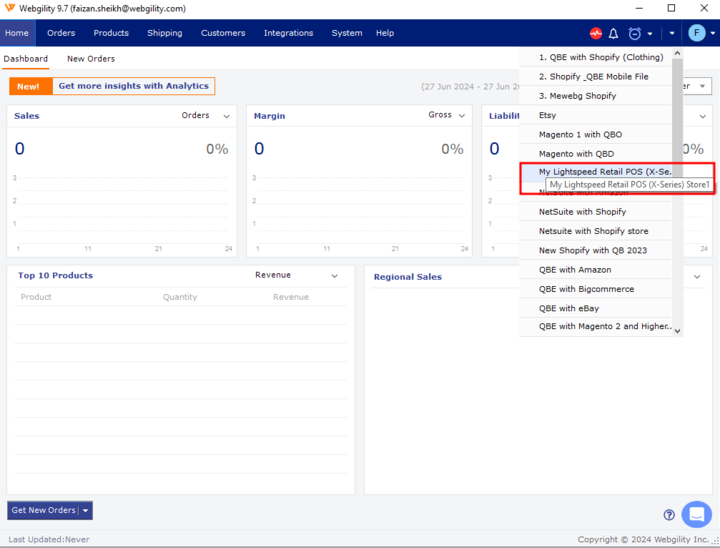Screen dimensions: 720x548
Task: Select QBE with Bigcommerce
Action: pos(596,289)
